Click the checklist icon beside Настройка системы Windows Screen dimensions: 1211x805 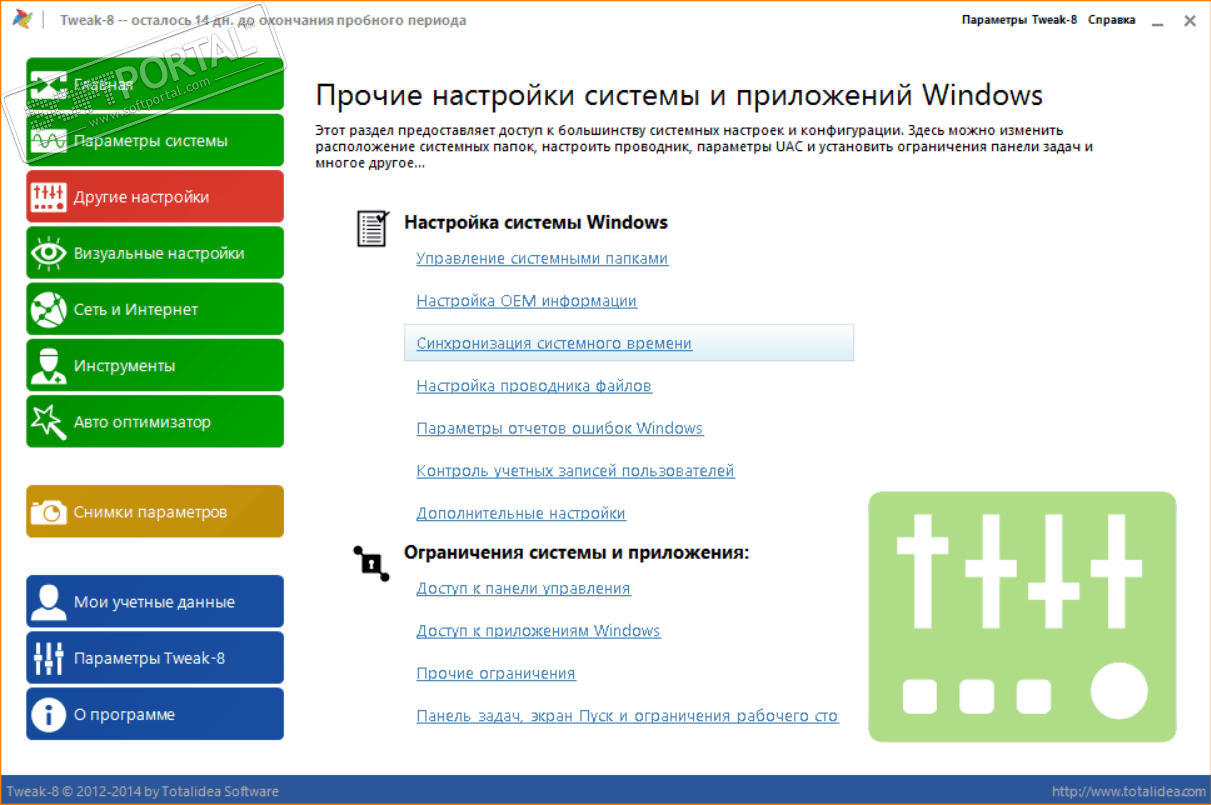372,228
